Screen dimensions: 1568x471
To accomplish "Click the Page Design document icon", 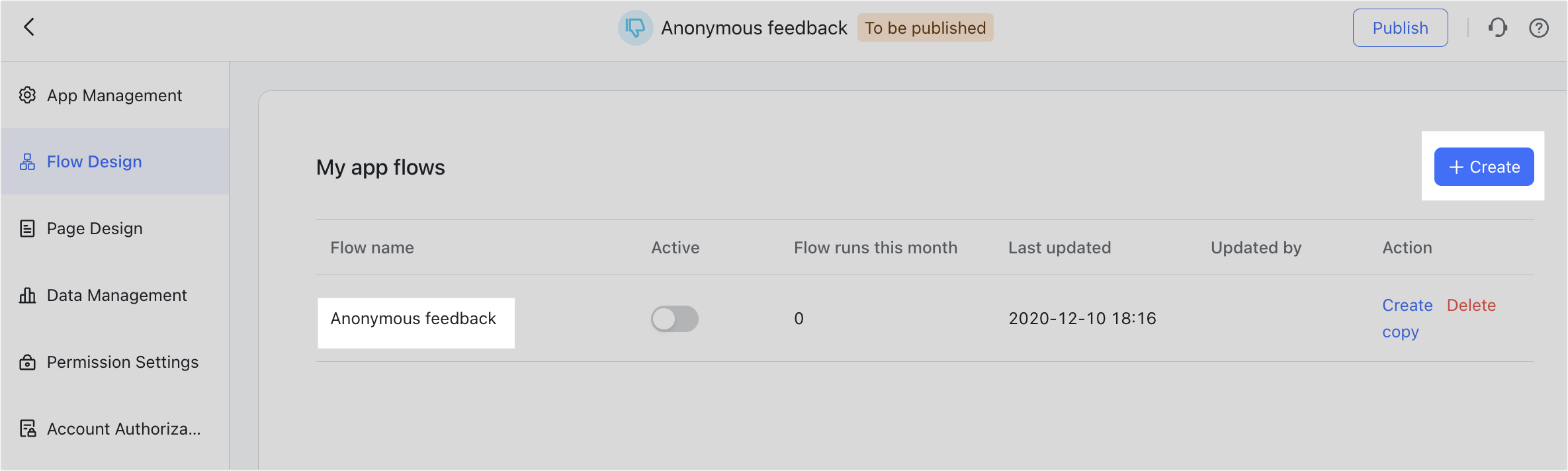I will pos(27,228).
